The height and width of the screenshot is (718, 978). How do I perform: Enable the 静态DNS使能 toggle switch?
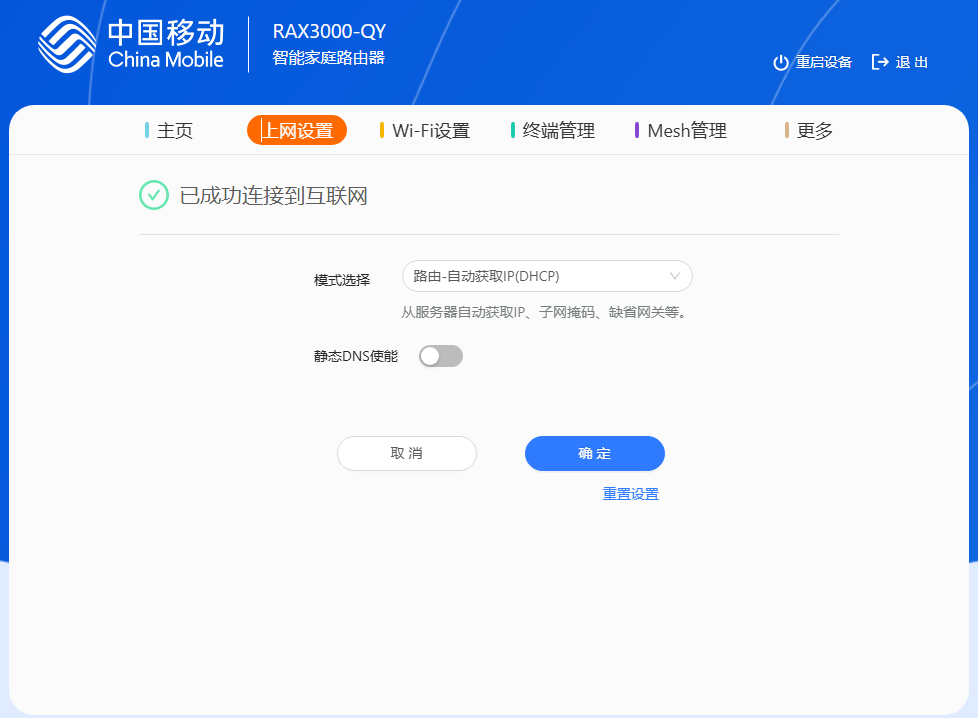(441, 356)
